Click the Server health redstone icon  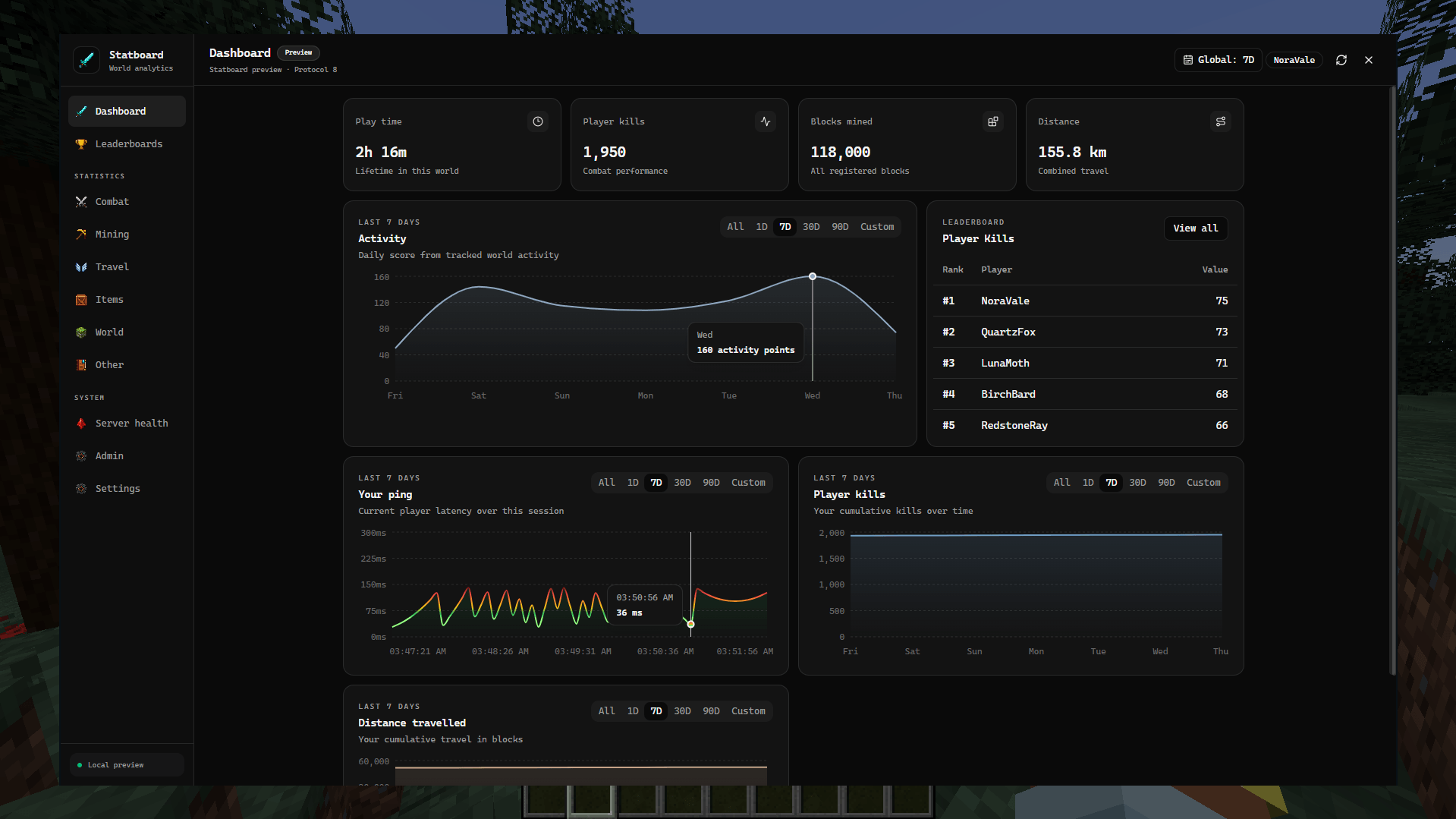(x=81, y=423)
